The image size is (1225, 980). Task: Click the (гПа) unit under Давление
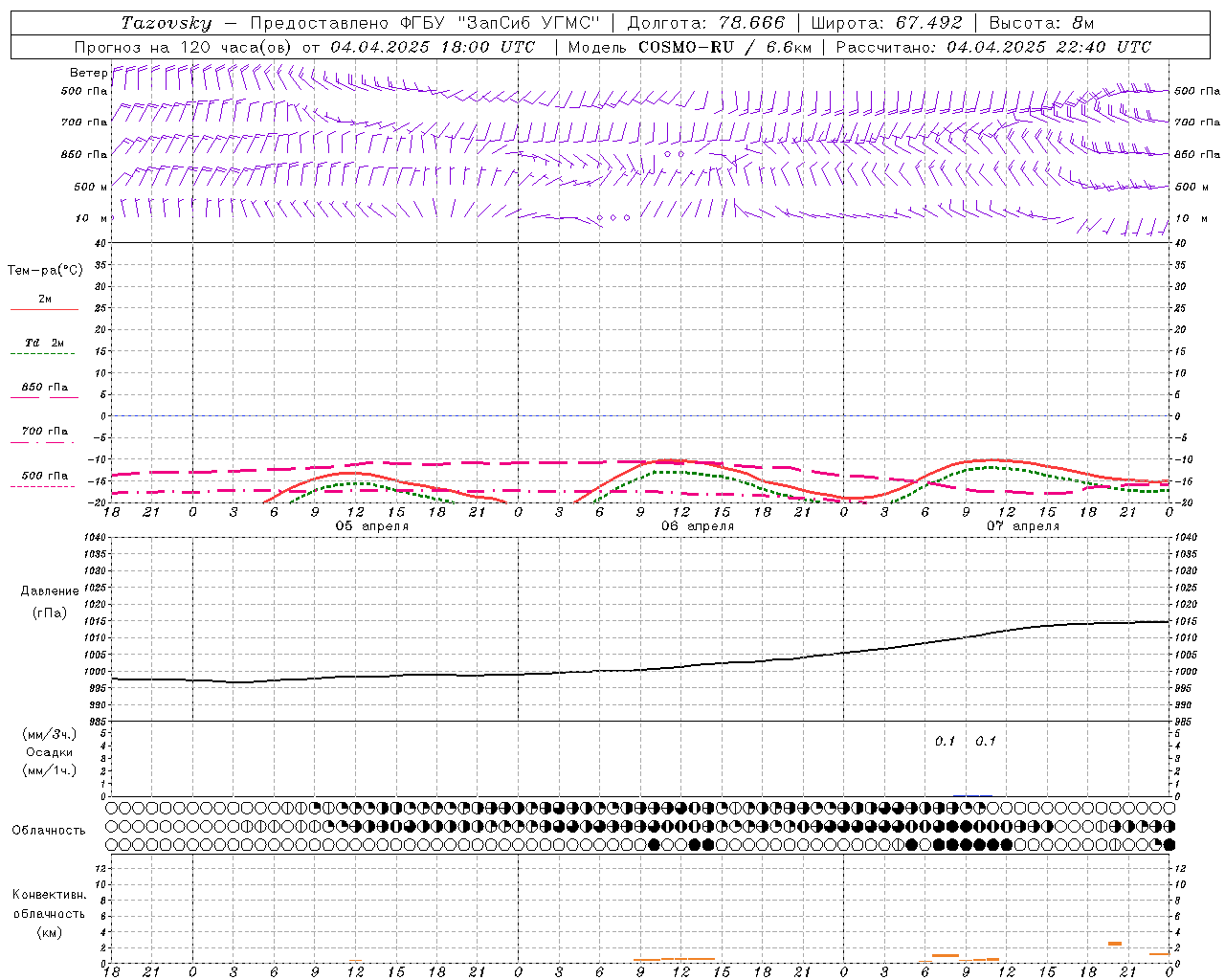(x=50, y=613)
